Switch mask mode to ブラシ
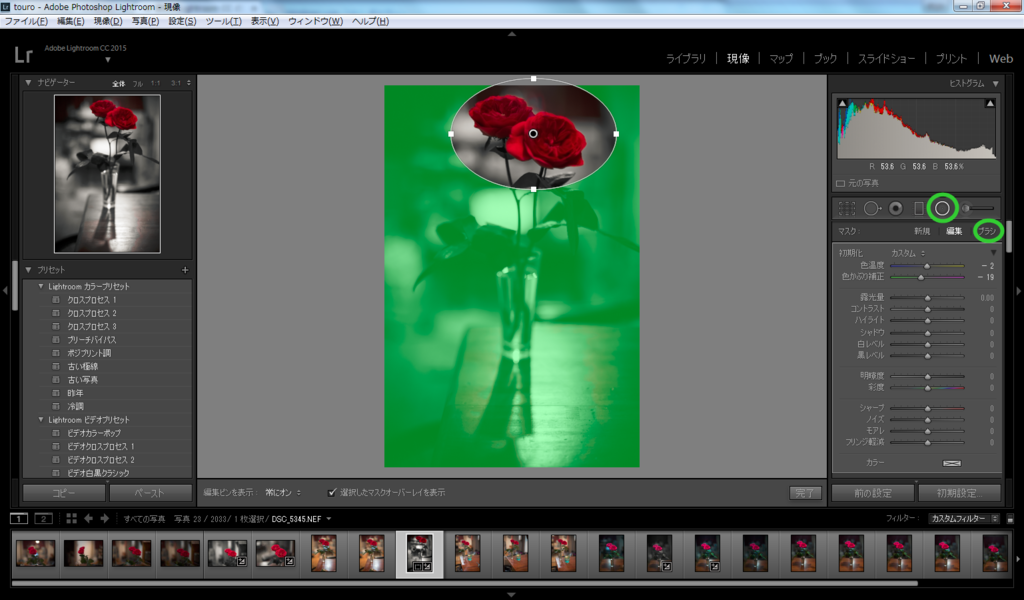 pos(987,231)
